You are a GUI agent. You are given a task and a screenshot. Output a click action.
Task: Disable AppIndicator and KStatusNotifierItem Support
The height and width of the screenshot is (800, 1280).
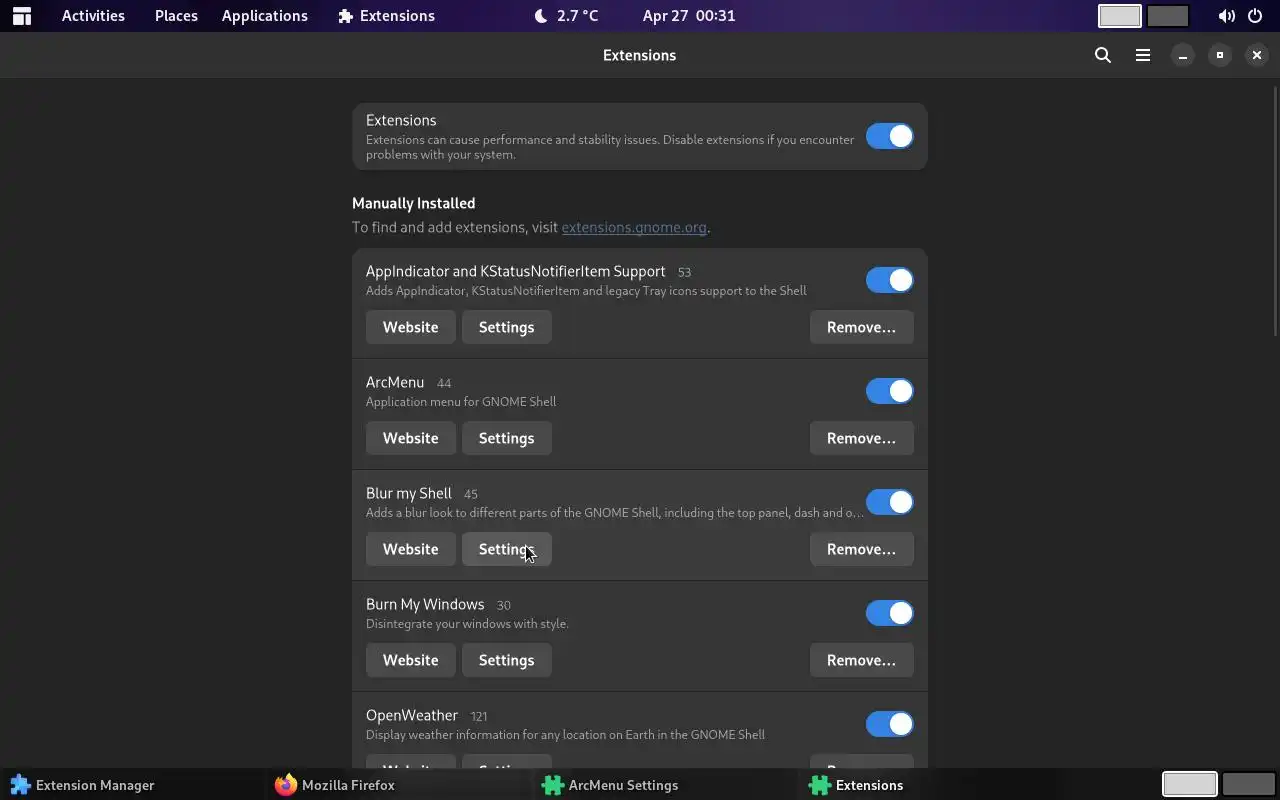click(890, 280)
